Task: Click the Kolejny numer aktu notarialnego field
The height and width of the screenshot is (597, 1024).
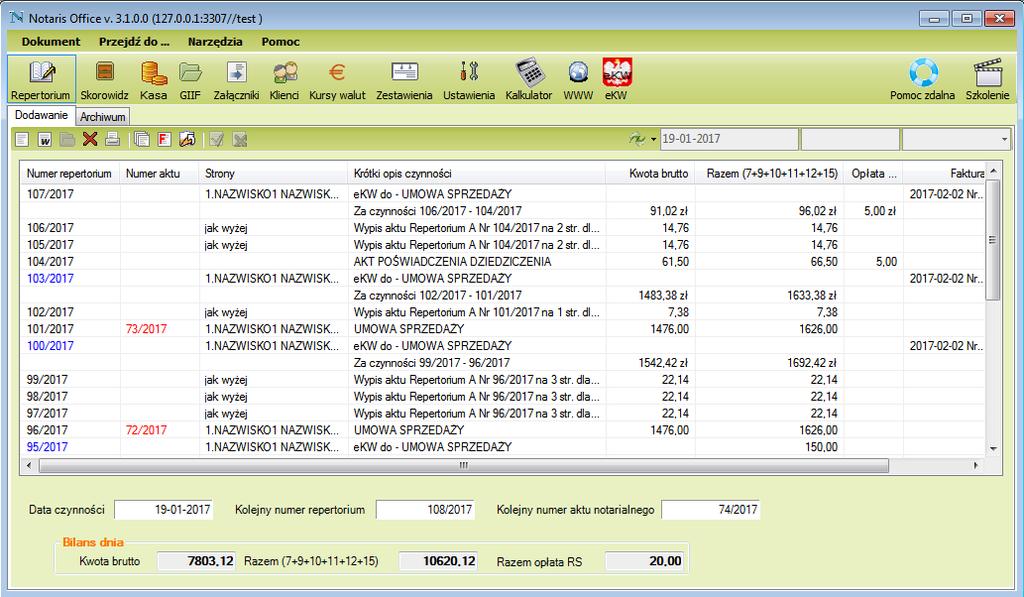Action: tap(711, 509)
